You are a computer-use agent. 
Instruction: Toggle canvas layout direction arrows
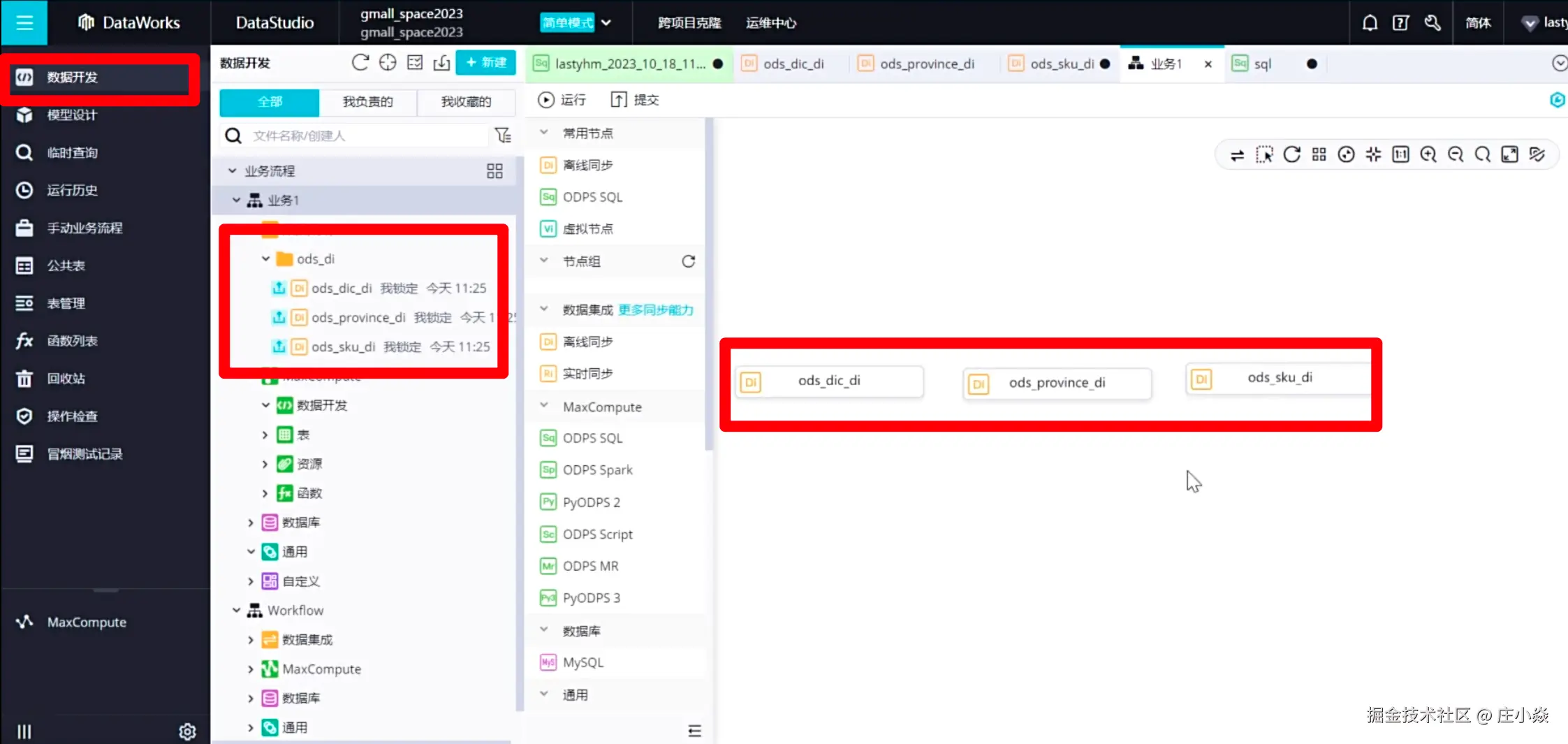1237,155
